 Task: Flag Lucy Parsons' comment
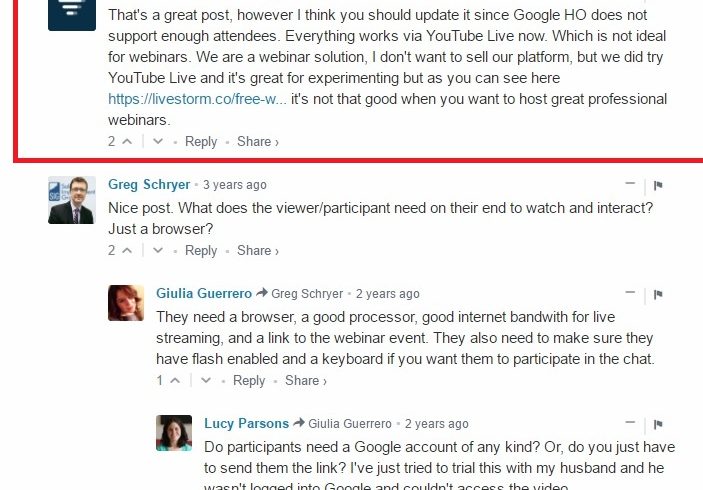[658, 424]
